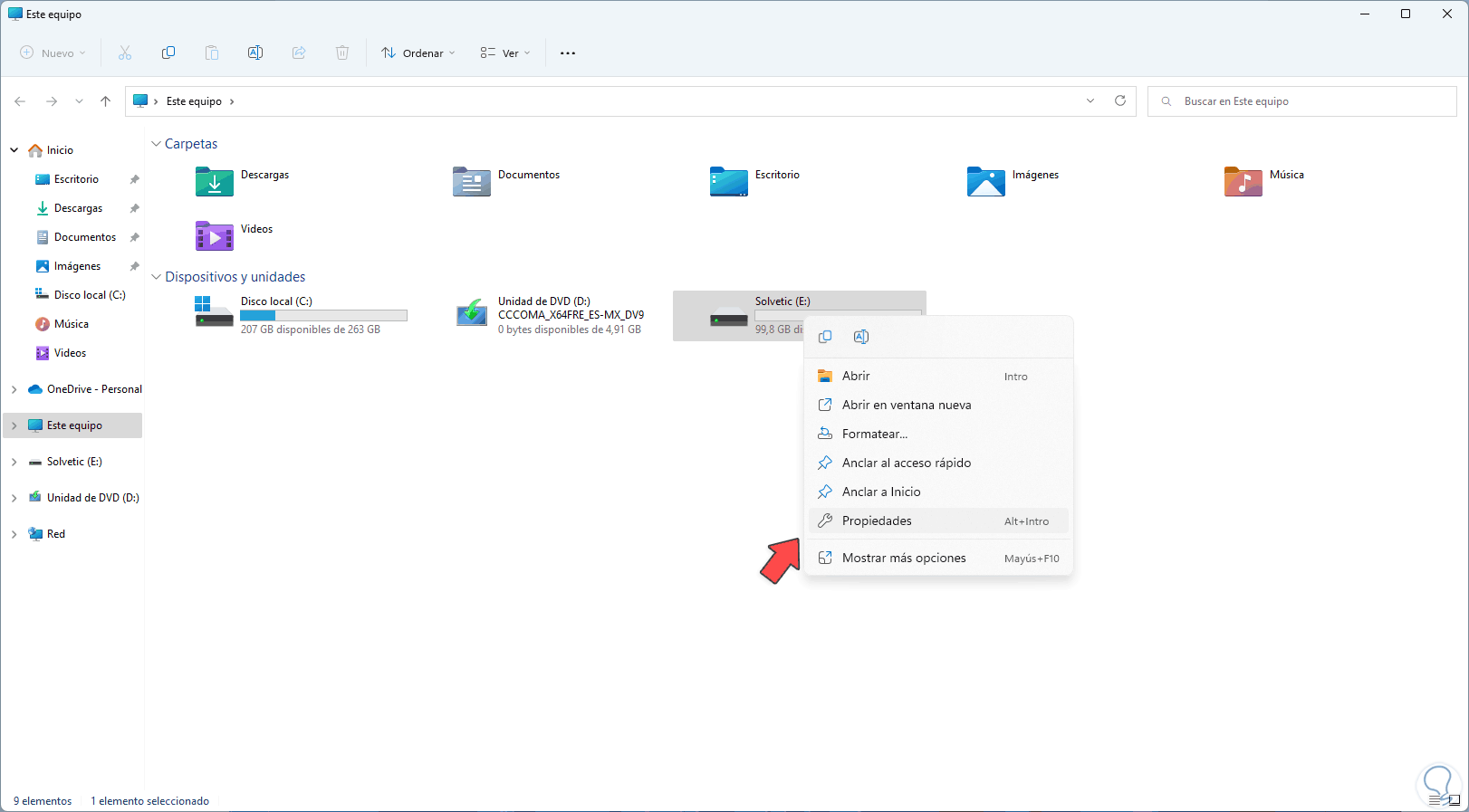Go back with the left arrow
The height and width of the screenshot is (812, 1469).
point(20,101)
